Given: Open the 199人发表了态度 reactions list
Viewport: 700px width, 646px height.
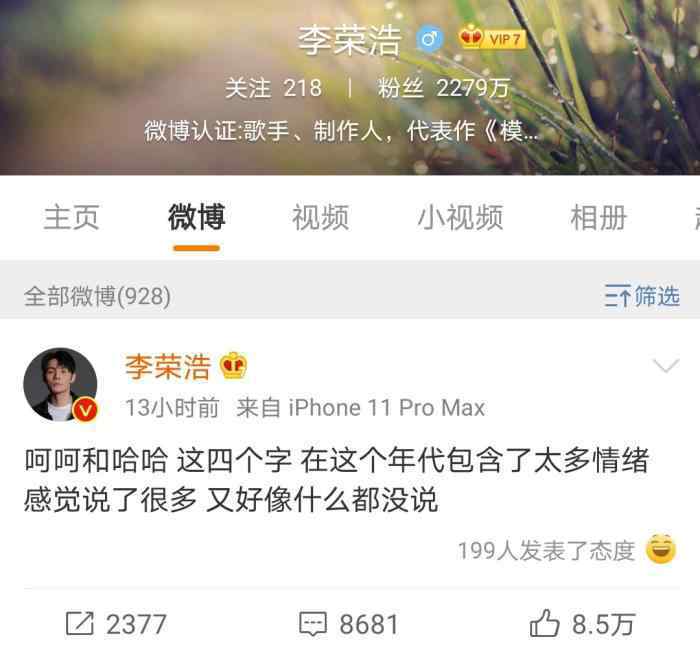Looking at the screenshot, I should (546, 550).
